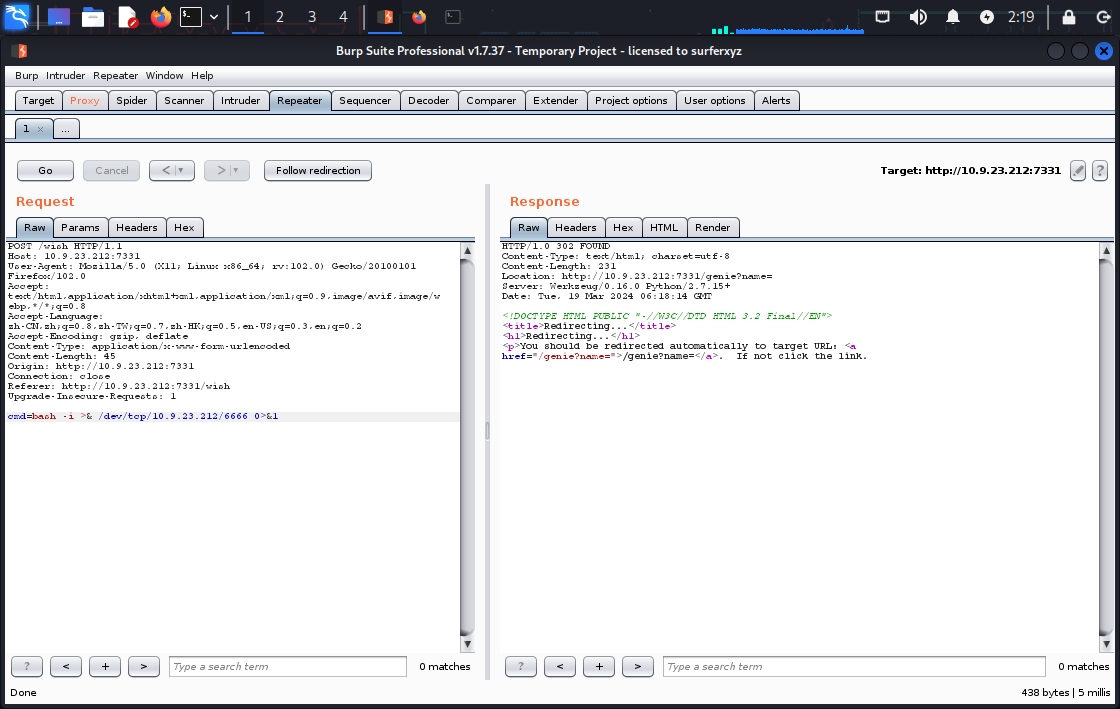The width and height of the screenshot is (1120, 709).
Task: Click the request next match button
Action: (143, 666)
